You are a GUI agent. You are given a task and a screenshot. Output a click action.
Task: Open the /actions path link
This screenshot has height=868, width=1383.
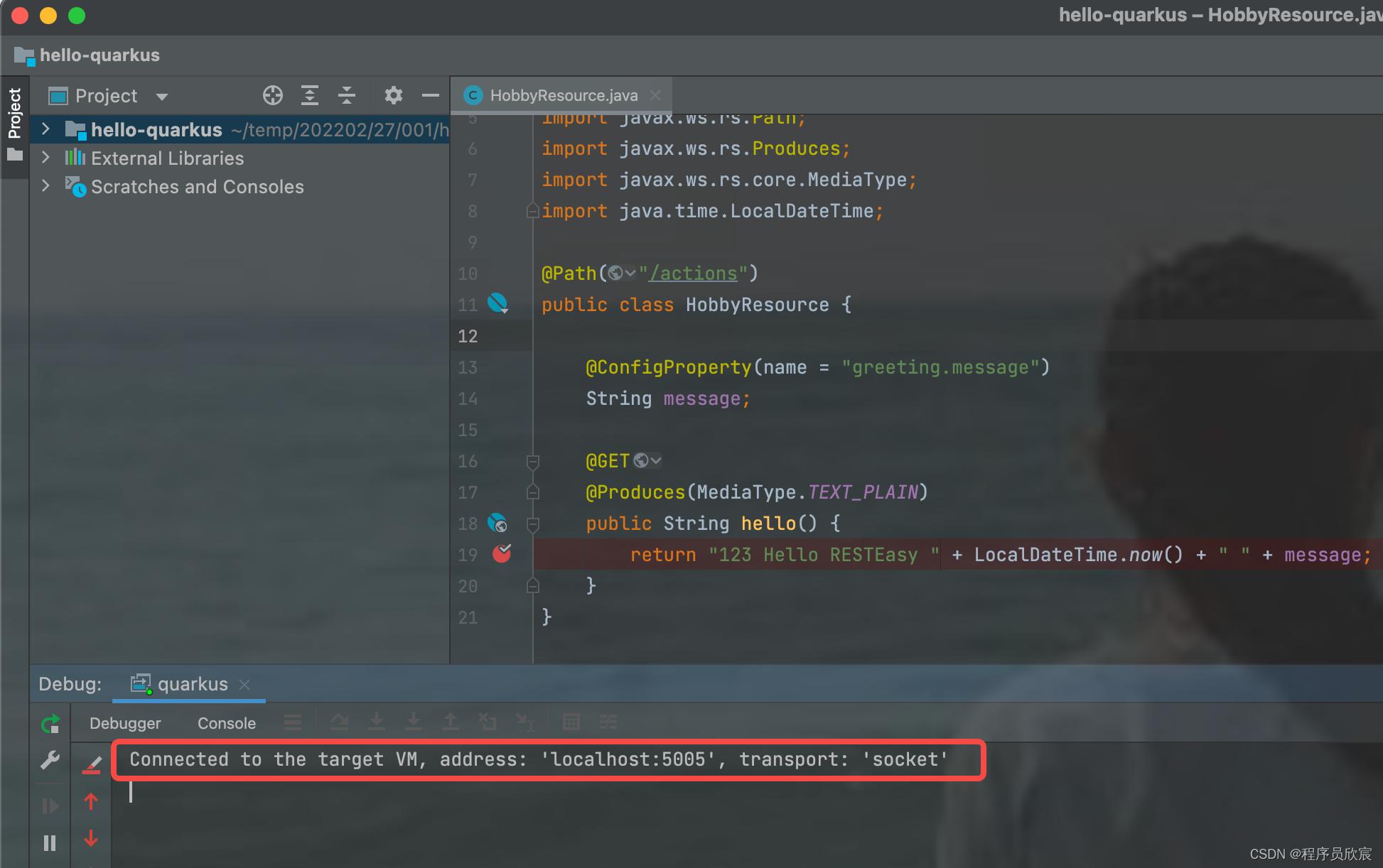click(693, 273)
